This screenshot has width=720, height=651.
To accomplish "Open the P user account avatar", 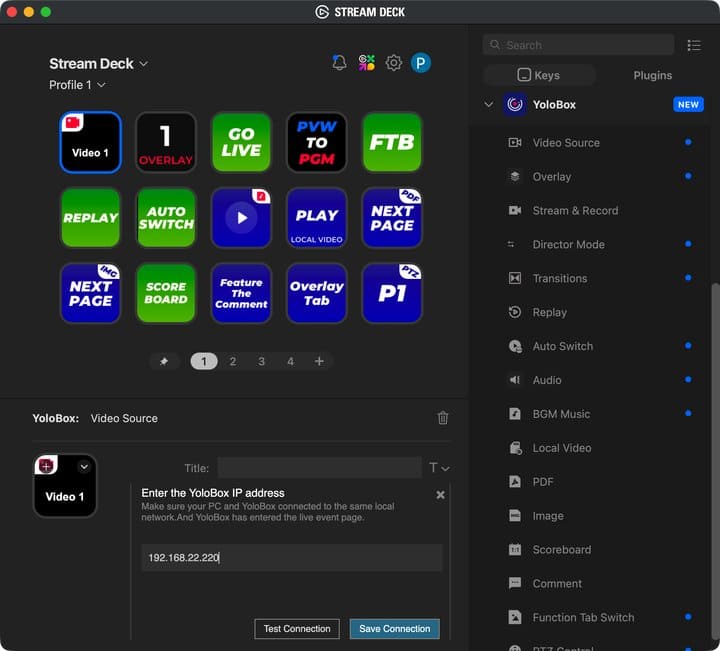I will (421, 62).
